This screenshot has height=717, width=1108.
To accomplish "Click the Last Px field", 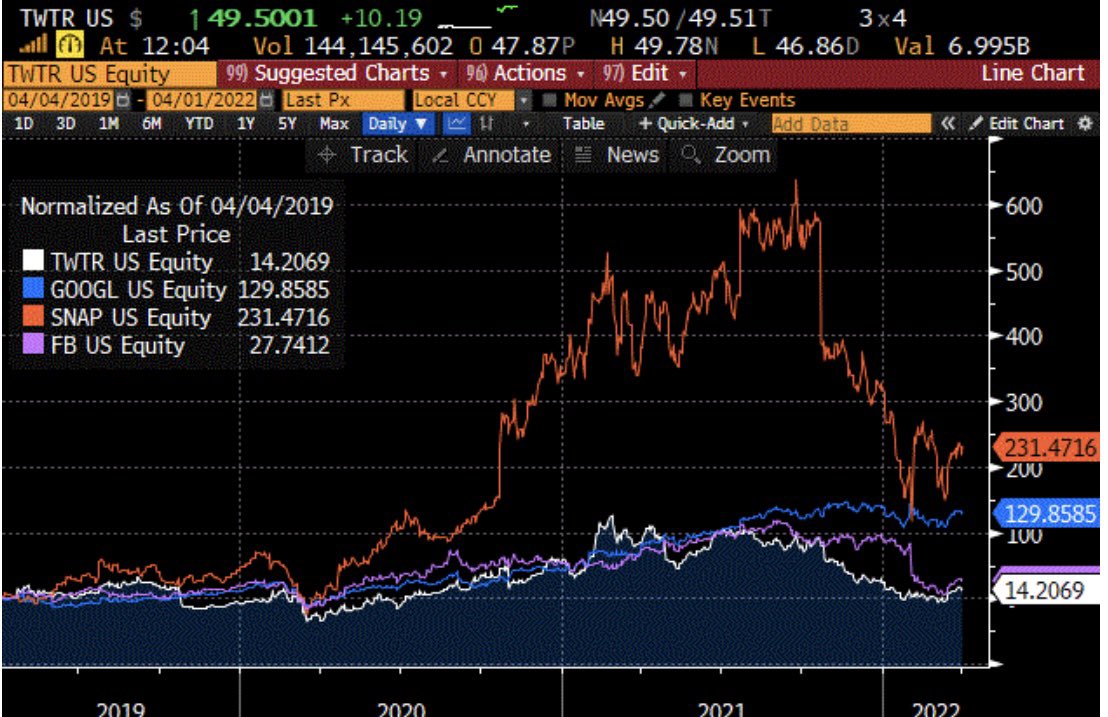I will tap(343, 100).
